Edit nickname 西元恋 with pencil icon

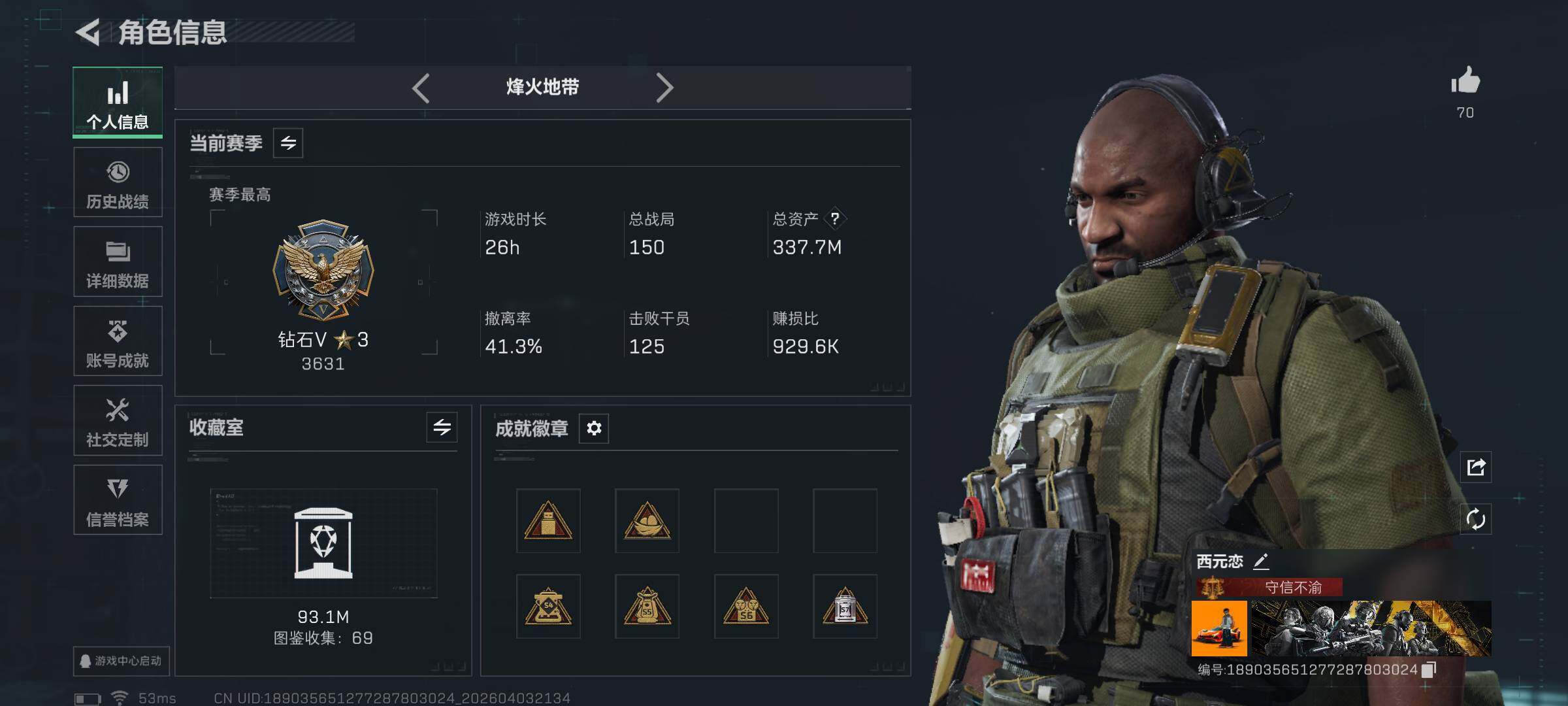click(x=1261, y=561)
